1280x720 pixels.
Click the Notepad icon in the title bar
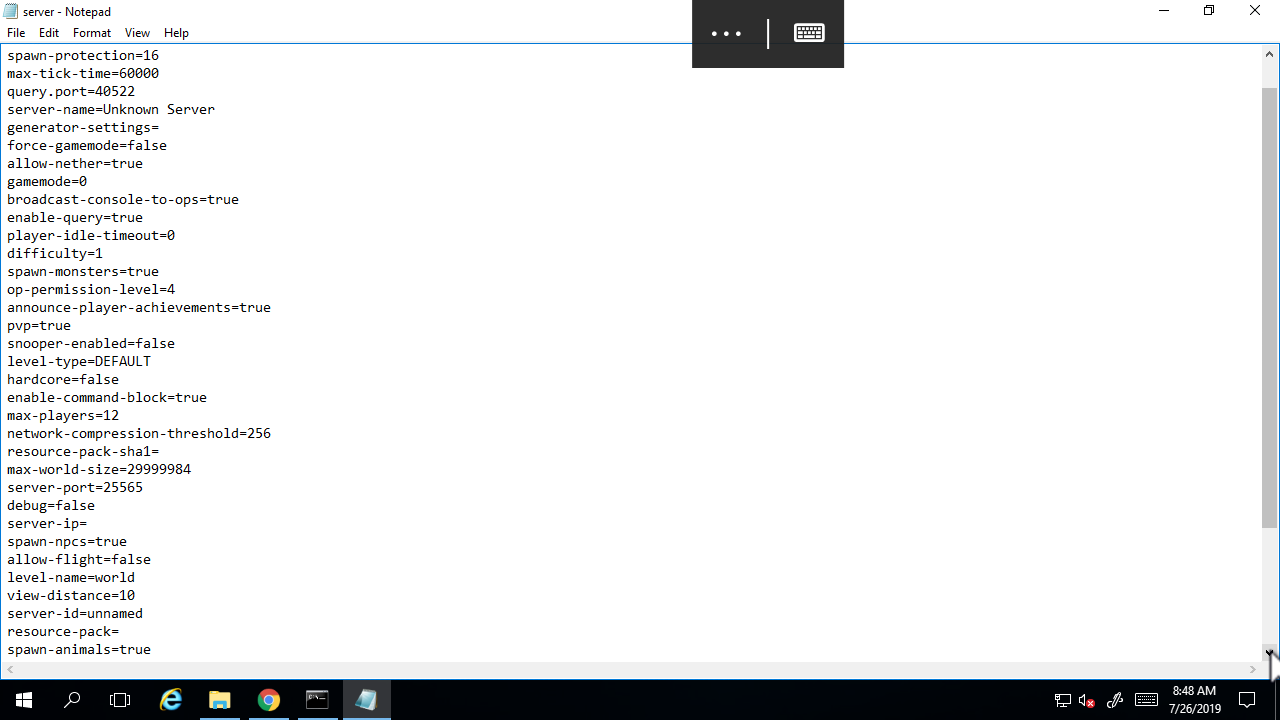click(10, 11)
